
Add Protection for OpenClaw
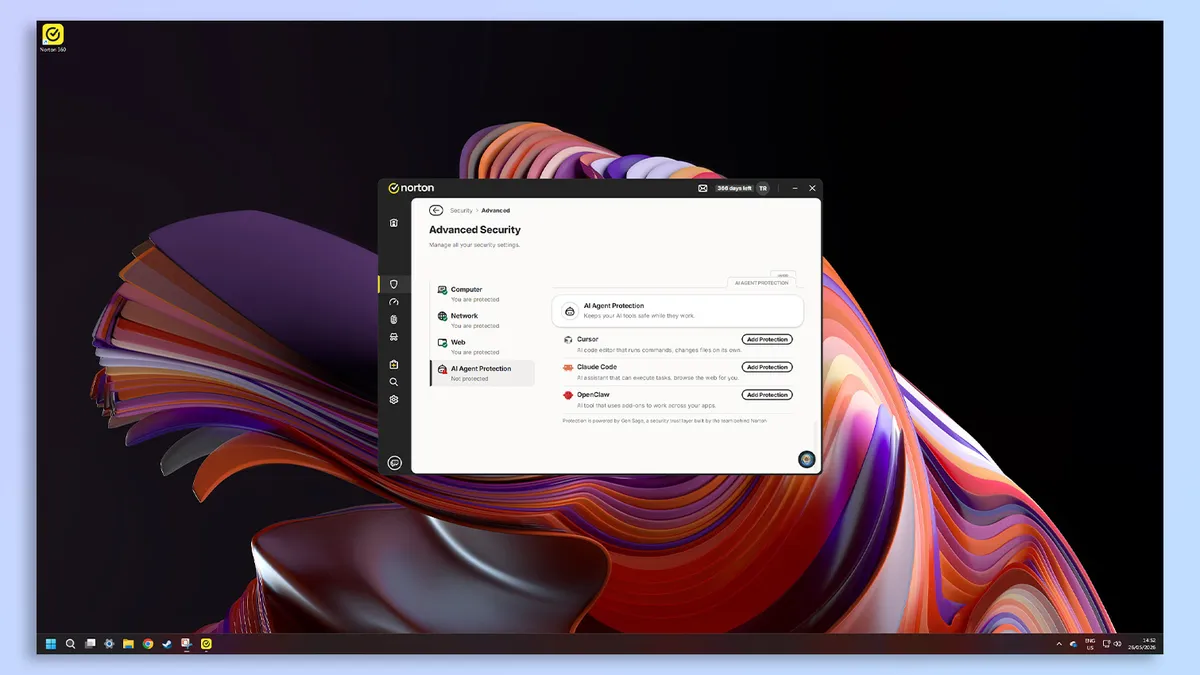pos(767,395)
